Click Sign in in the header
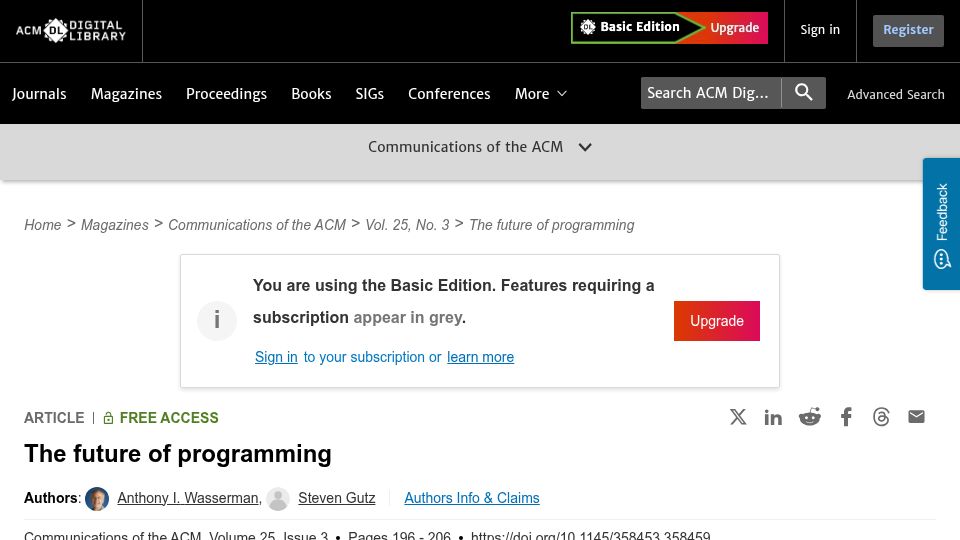Screen dimensions: 960x540 tap(820, 29)
